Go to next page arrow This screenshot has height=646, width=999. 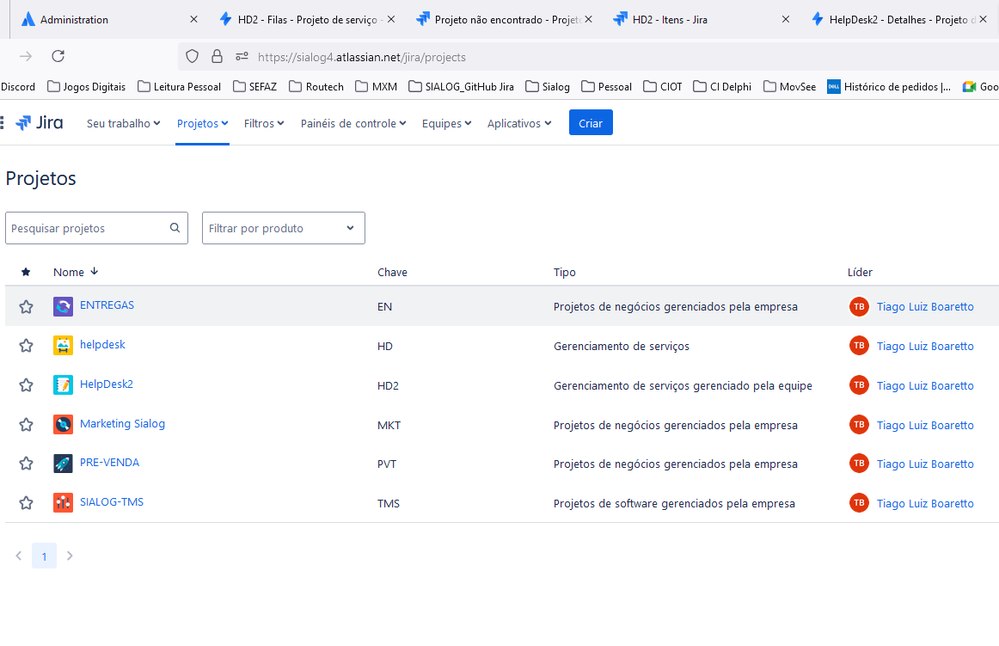click(69, 556)
